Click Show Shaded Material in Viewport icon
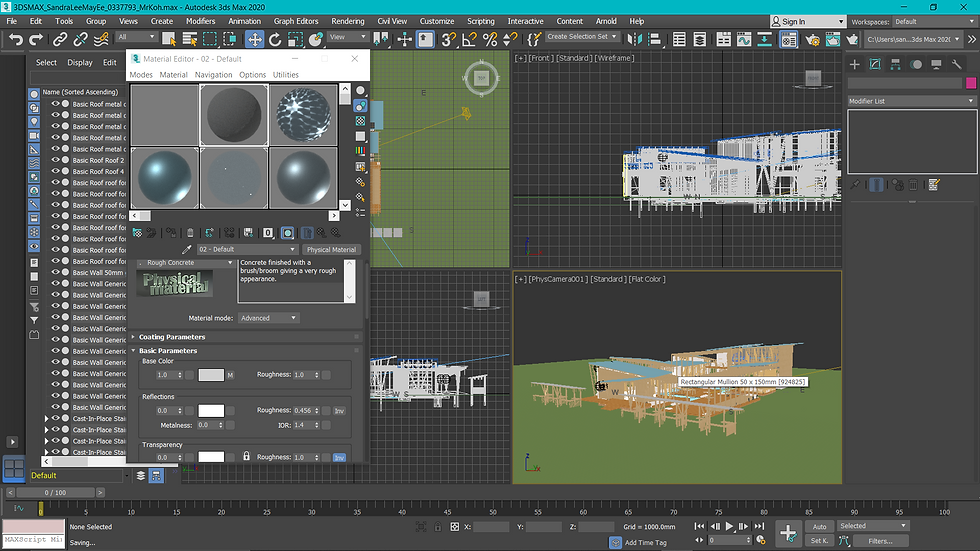Image resolution: width=980 pixels, height=551 pixels. 288,232
